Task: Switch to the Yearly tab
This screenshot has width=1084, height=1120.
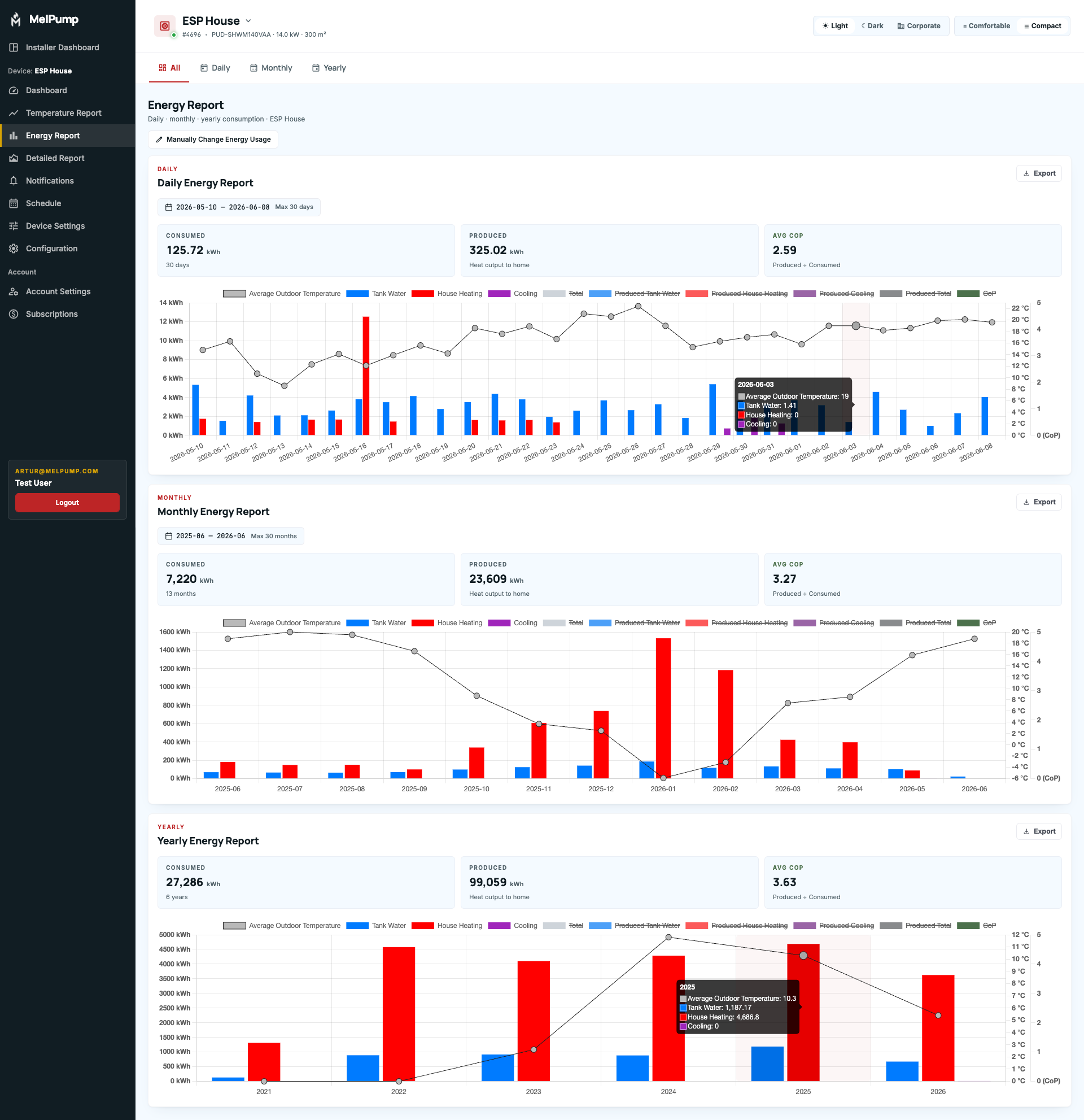Action: 329,68
